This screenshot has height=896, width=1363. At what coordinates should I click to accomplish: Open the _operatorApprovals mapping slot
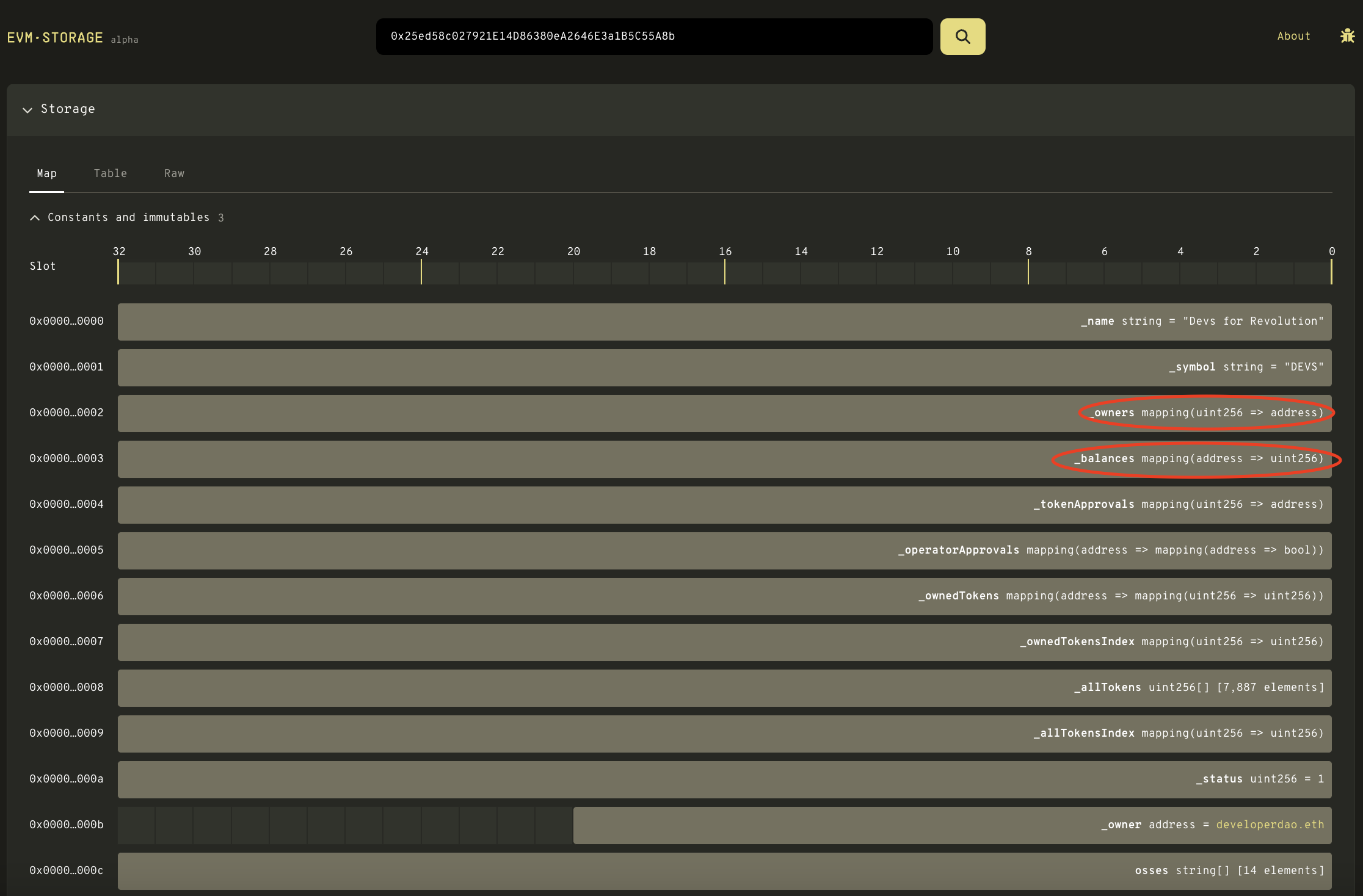(x=724, y=551)
